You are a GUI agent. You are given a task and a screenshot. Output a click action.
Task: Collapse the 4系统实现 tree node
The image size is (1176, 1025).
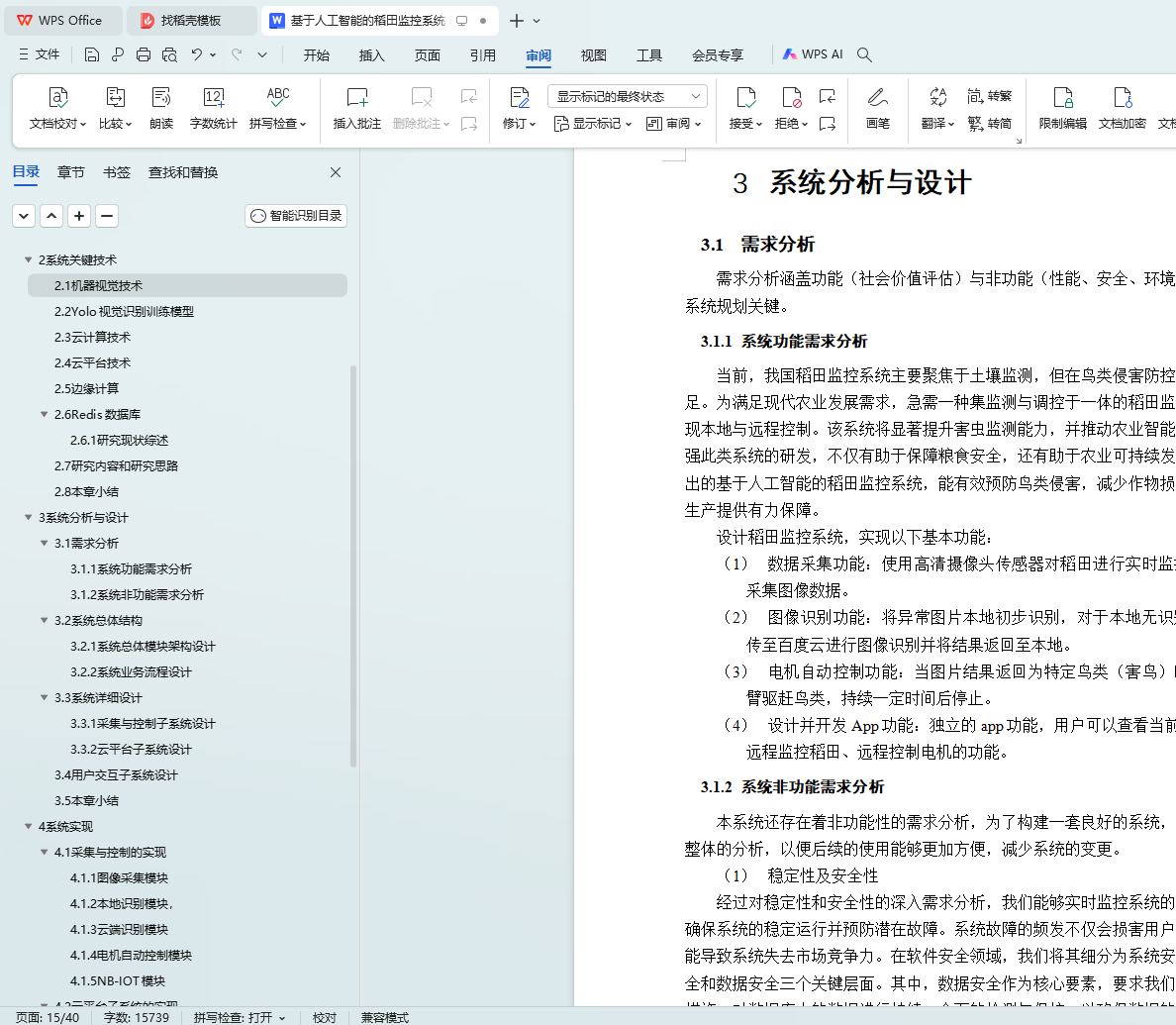(x=29, y=826)
